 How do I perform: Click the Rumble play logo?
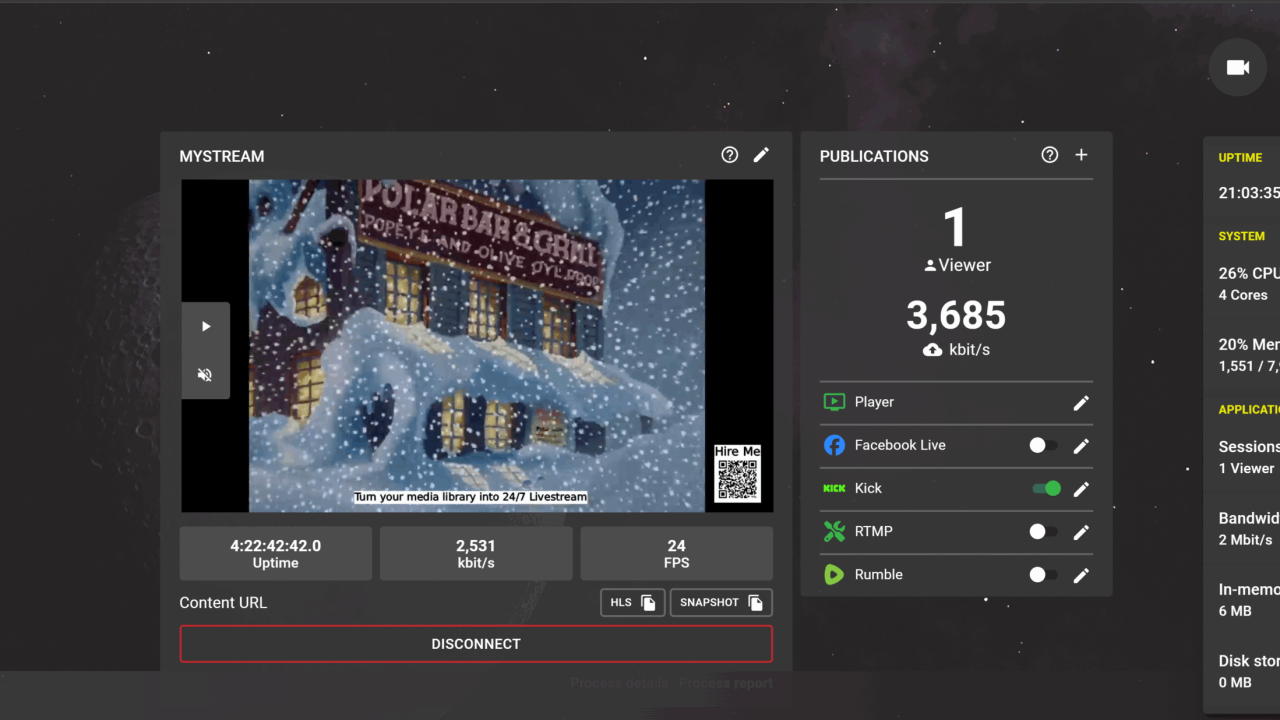click(x=834, y=574)
